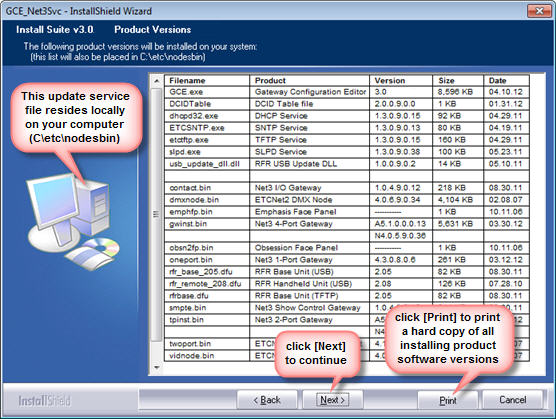Click the ETCNet2 DMX Node product cell
The height and width of the screenshot is (419, 556).
coord(310,200)
